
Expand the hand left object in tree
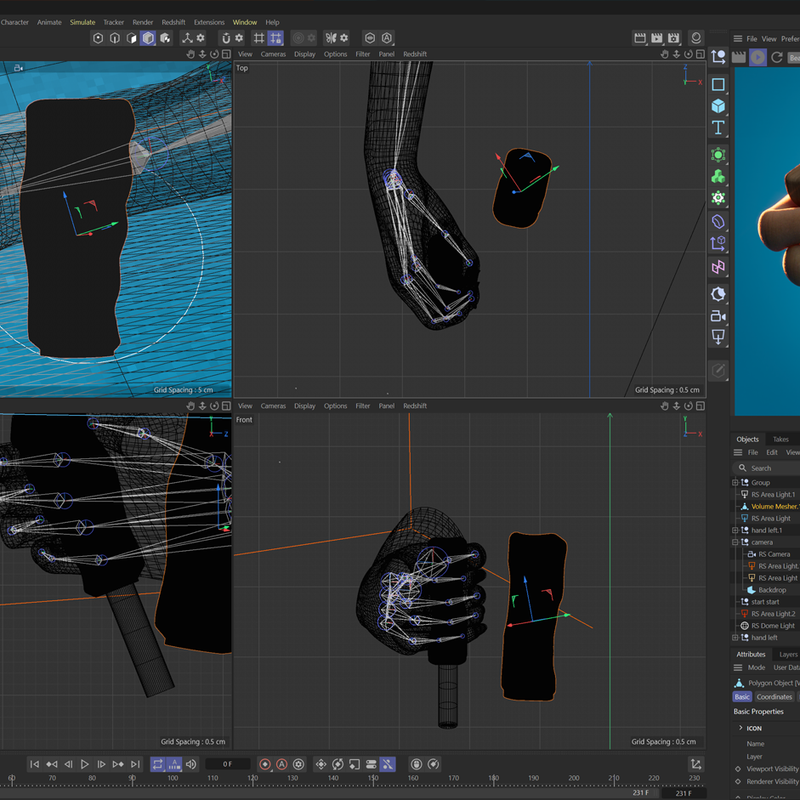tap(735, 638)
